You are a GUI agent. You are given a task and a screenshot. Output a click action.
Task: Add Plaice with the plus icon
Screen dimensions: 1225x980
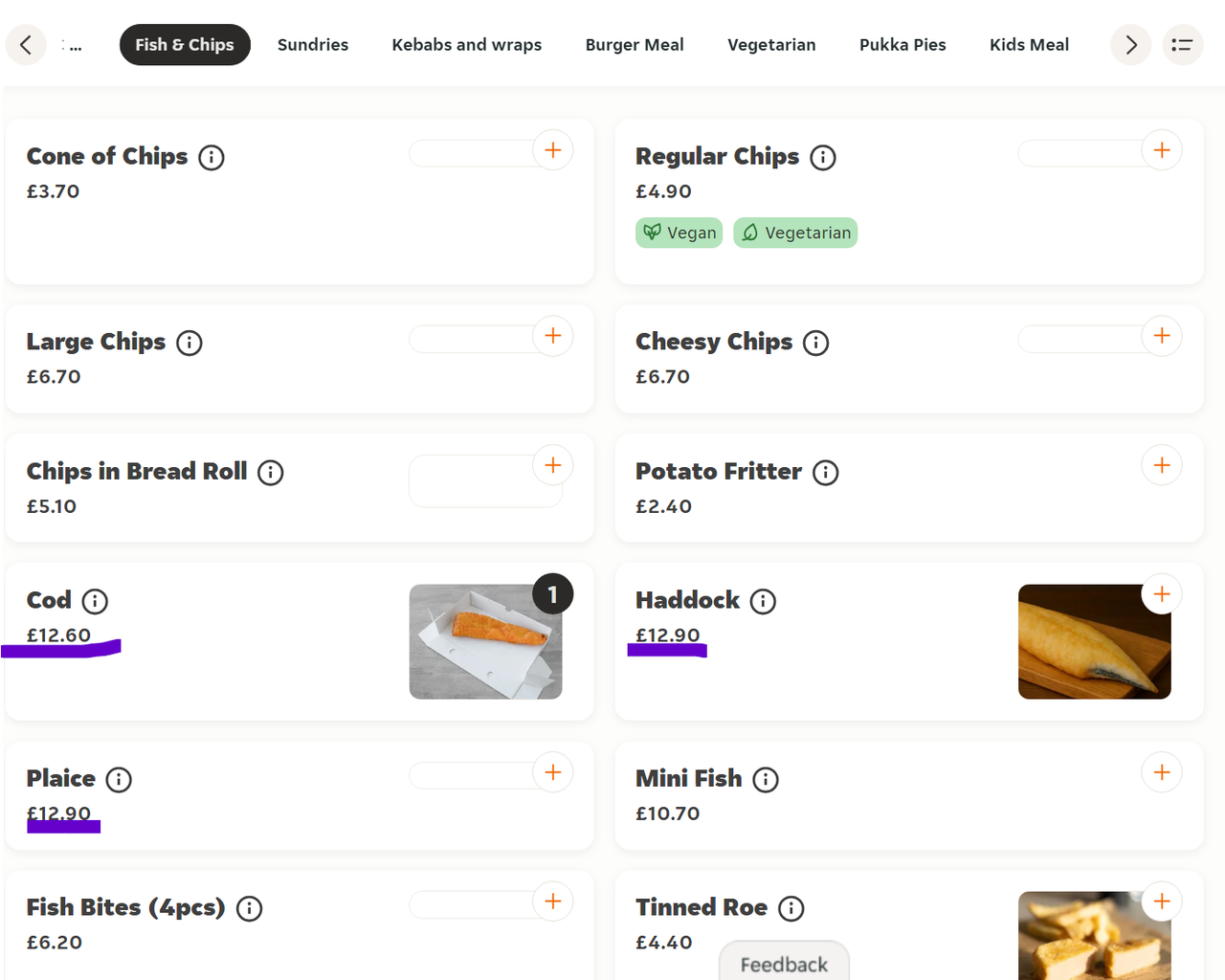[552, 772]
